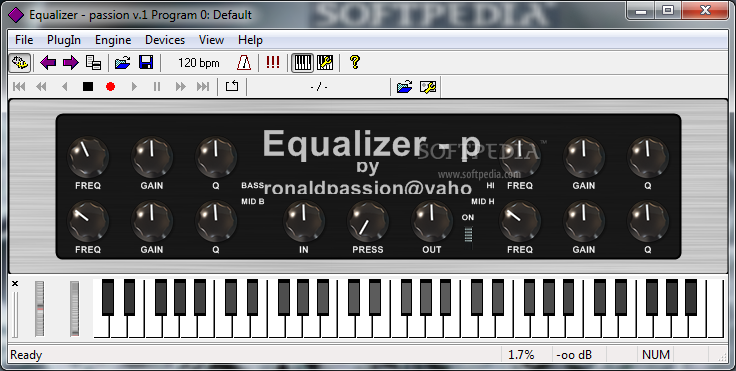Click the Ready status text
The image size is (736, 371).
click(26, 355)
